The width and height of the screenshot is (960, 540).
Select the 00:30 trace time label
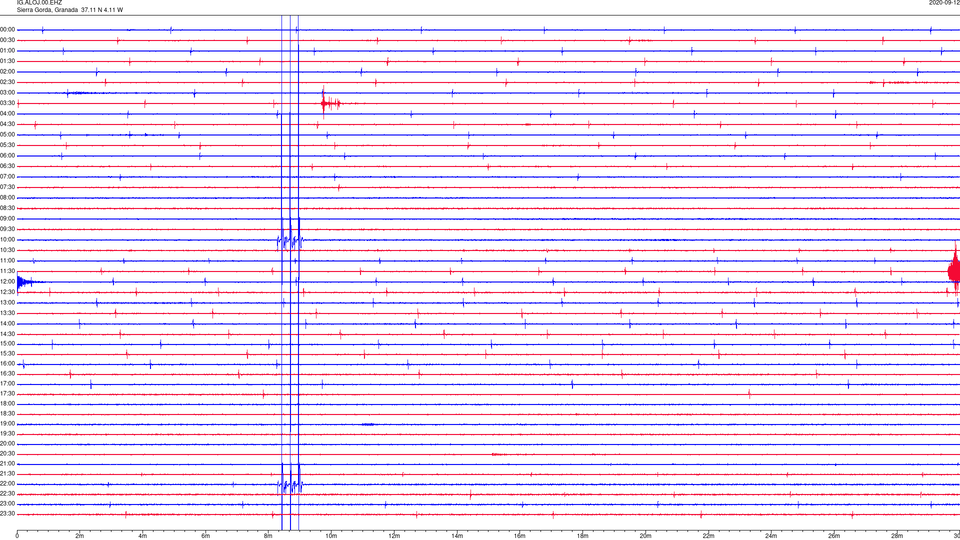[8, 40]
